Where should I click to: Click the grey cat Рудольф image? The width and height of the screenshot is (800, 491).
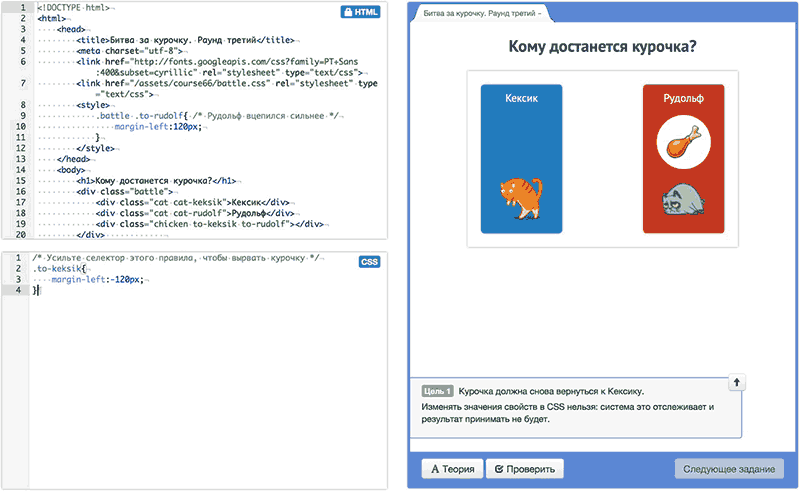pyautogui.click(x=682, y=201)
